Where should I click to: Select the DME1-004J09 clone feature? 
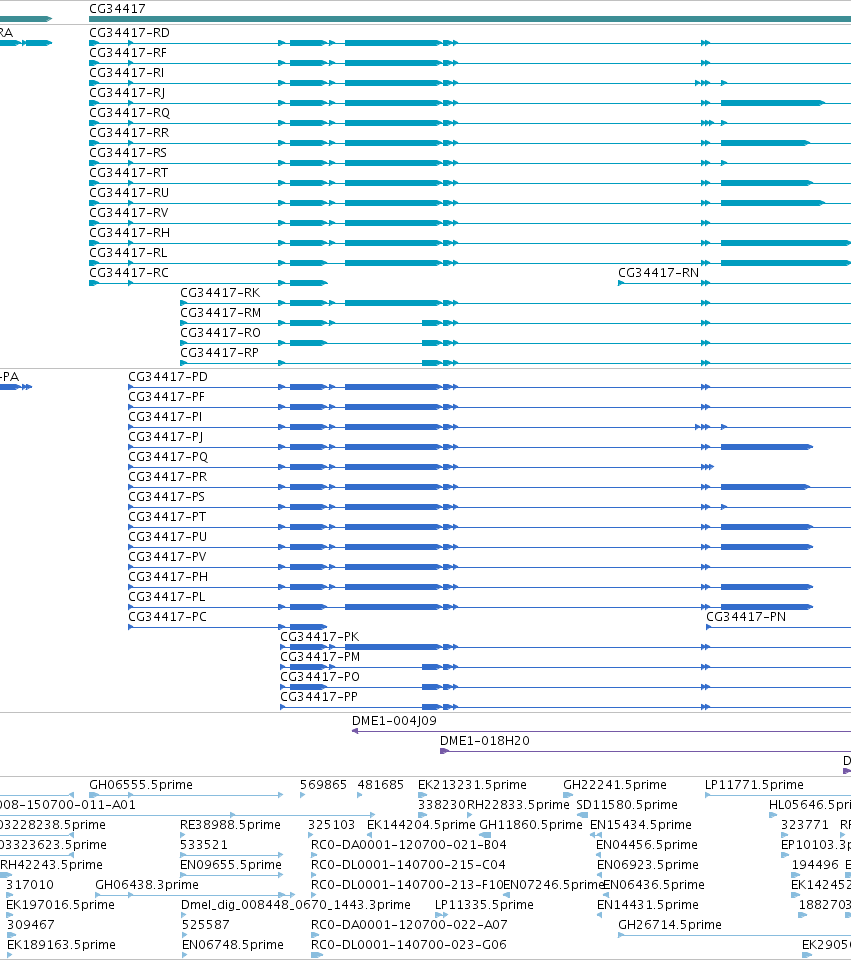(394, 721)
